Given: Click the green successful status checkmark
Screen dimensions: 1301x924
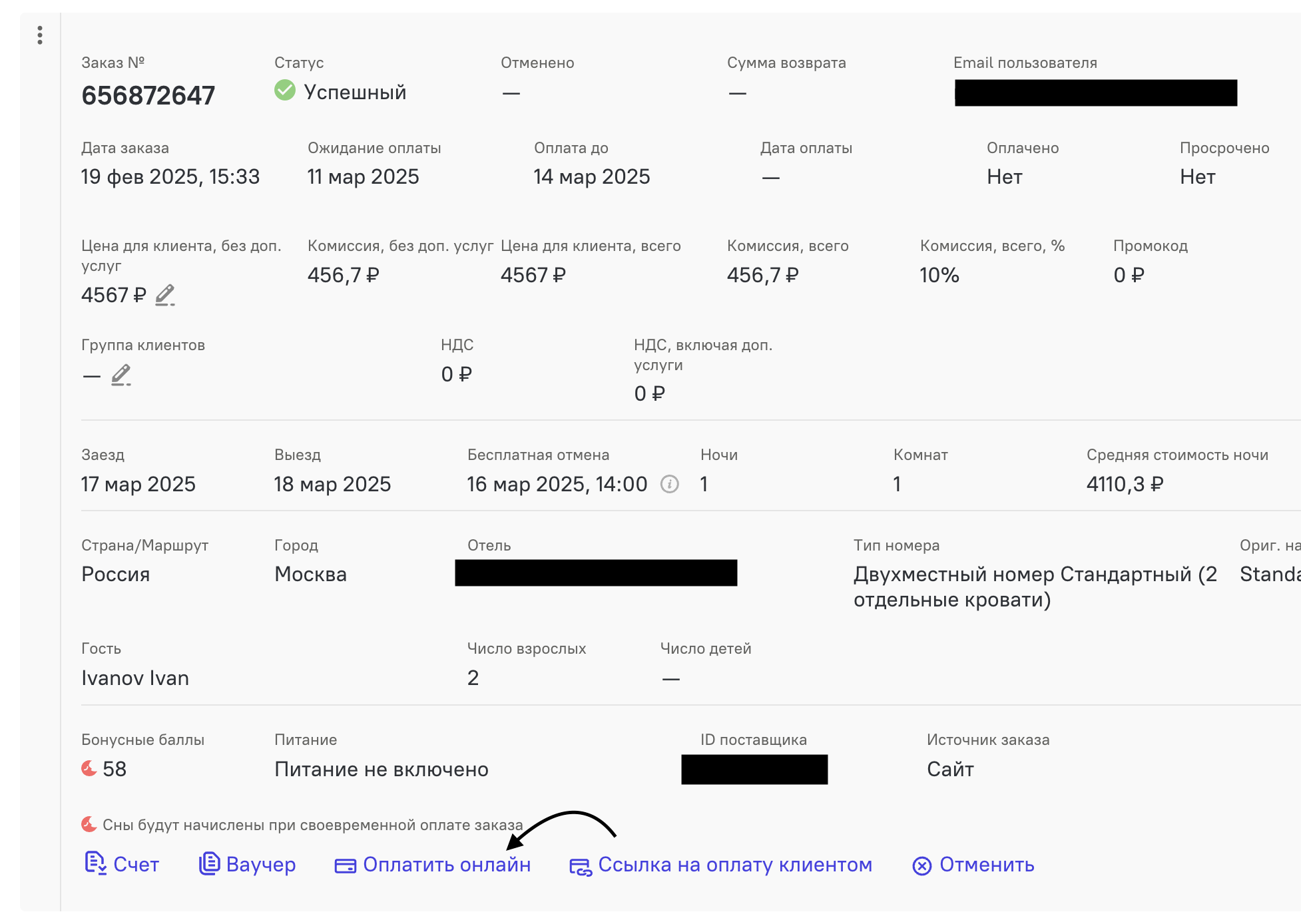Looking at the screenshot, I should coord(285,90).
